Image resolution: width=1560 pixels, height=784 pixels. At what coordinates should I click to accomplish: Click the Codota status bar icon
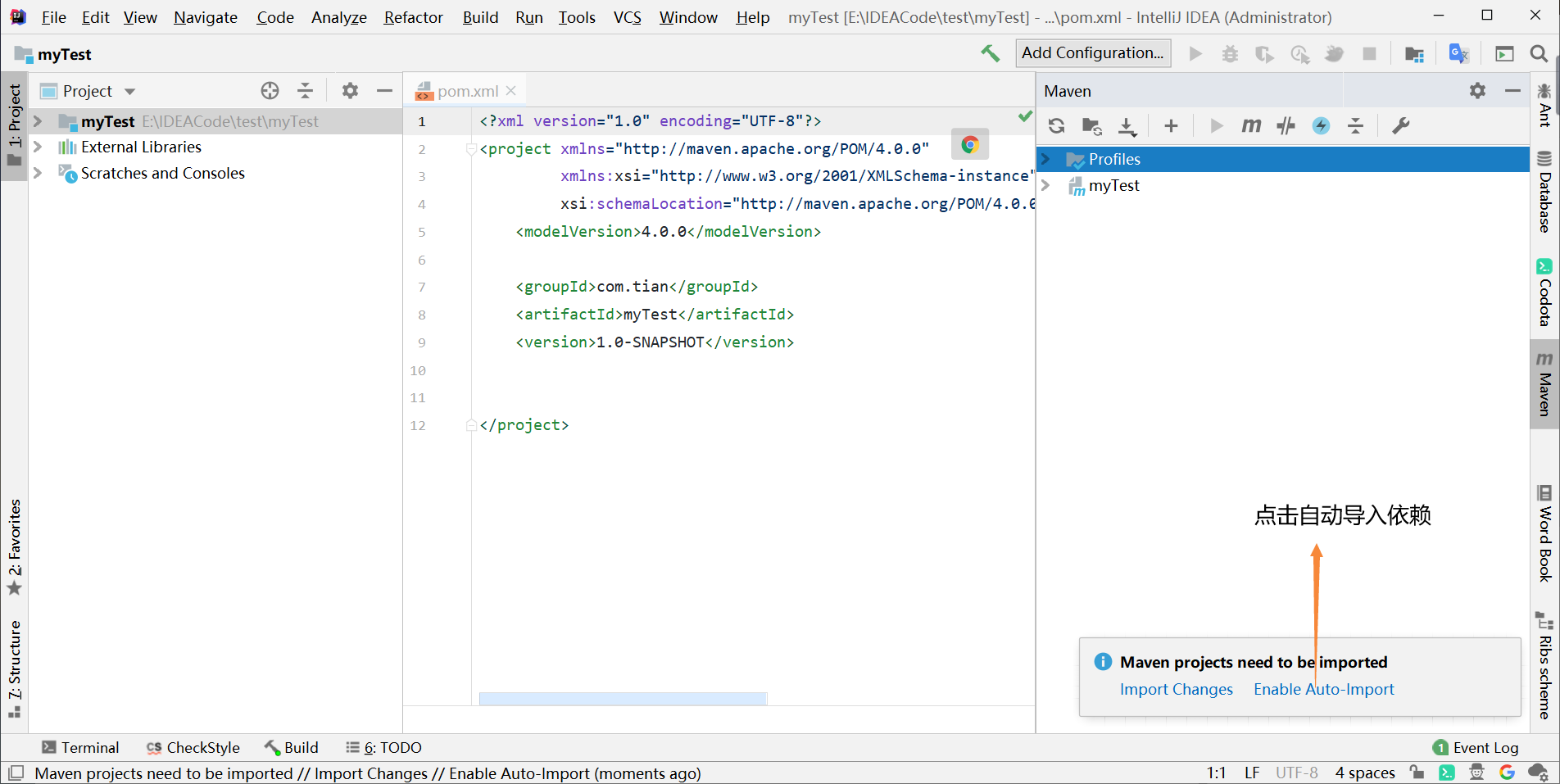(1447, 773)
